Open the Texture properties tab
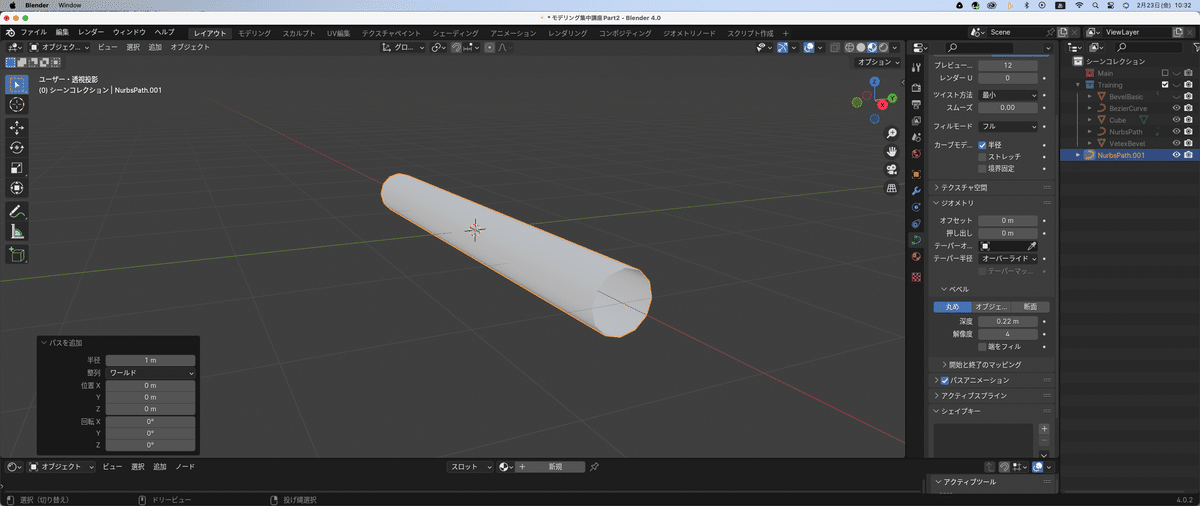 click(x=916, y=276)
